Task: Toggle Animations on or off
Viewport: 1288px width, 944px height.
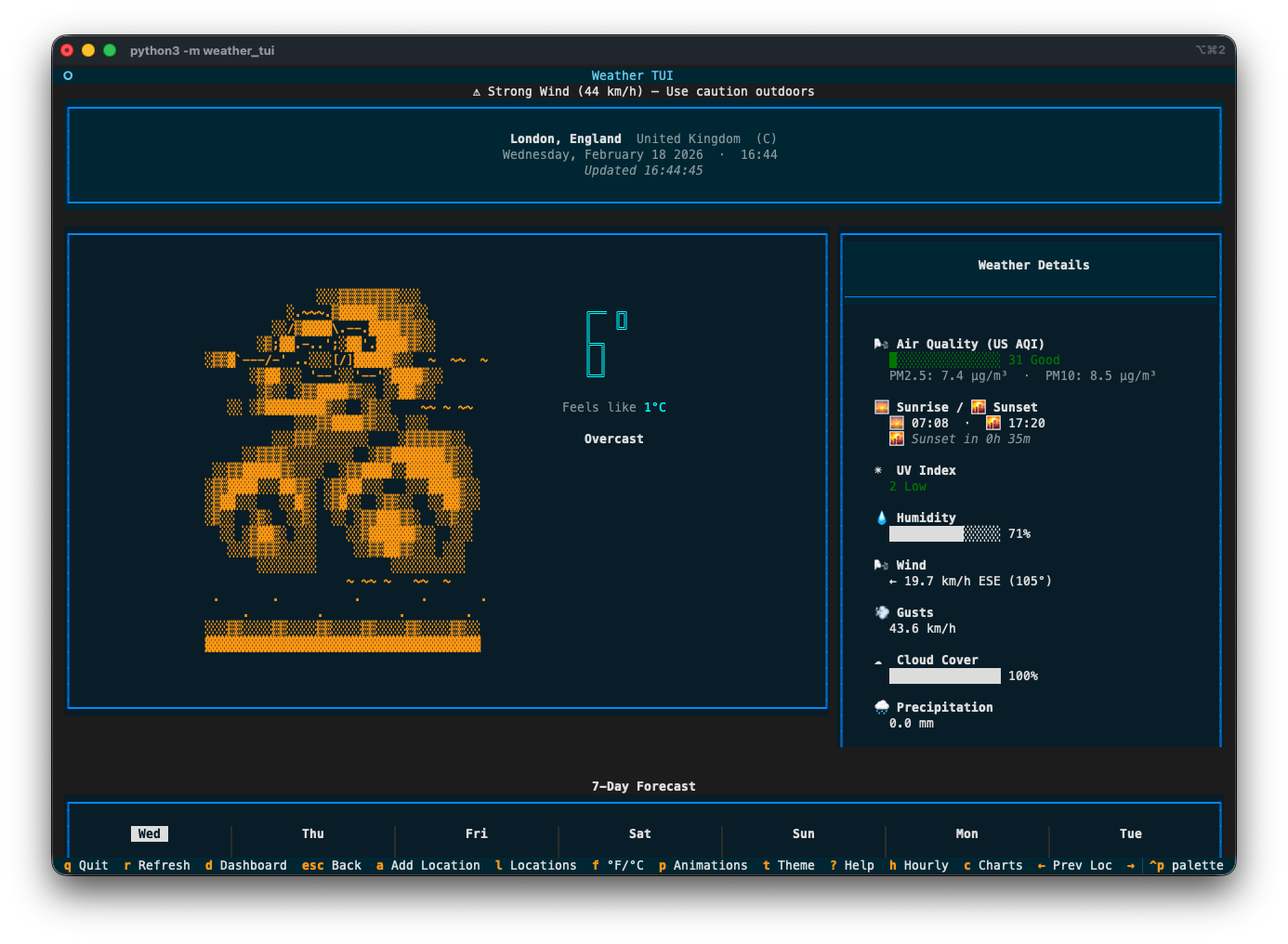Action: (x=703, y=865)
